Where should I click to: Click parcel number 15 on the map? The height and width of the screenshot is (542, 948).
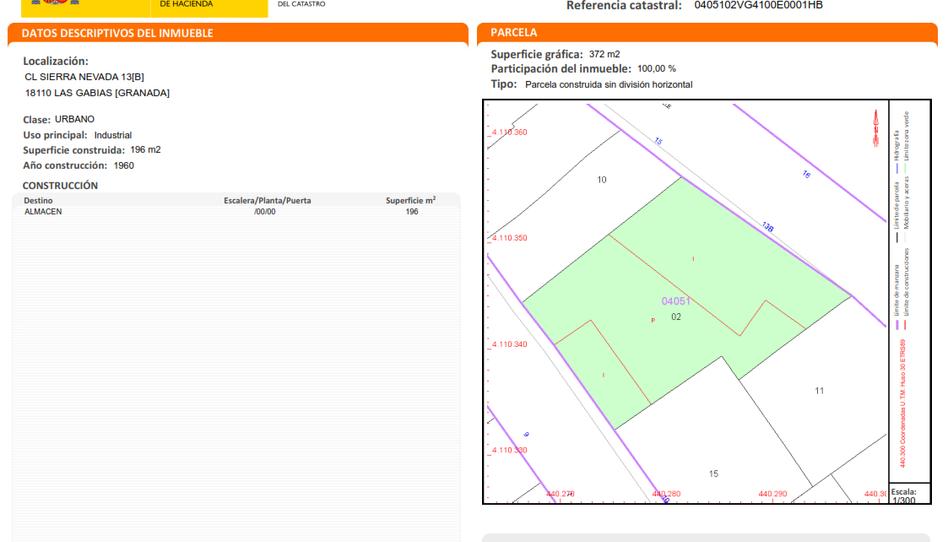pos(714,473)
